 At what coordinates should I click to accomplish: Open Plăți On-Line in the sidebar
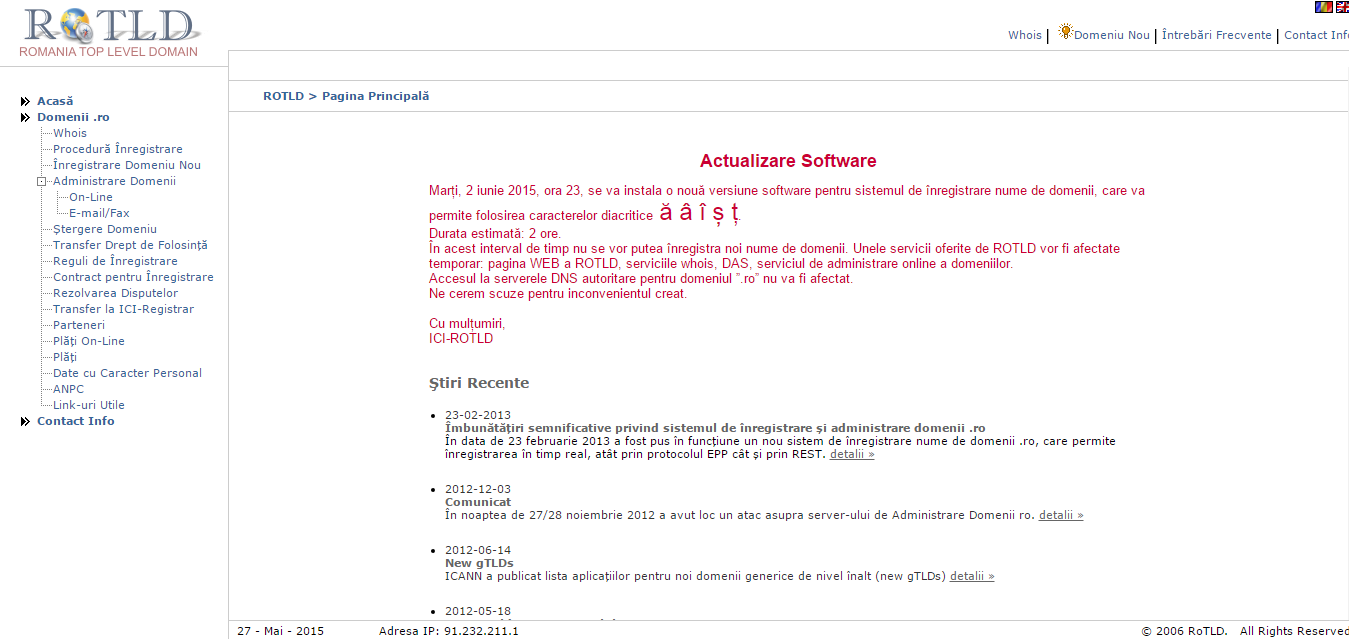point(89,341)
